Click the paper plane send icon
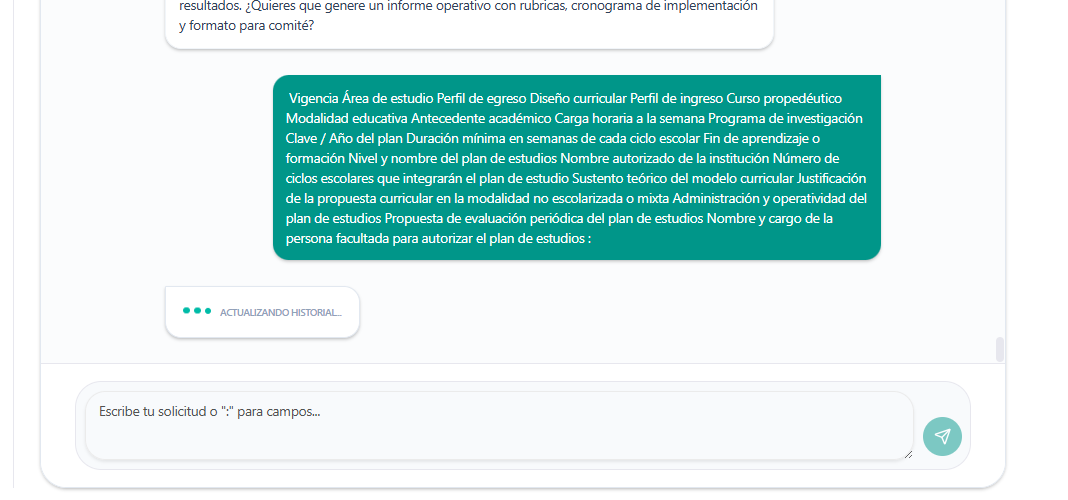Image resolution: width=1068 pixels, height=500 pixels. click(942, 436)
